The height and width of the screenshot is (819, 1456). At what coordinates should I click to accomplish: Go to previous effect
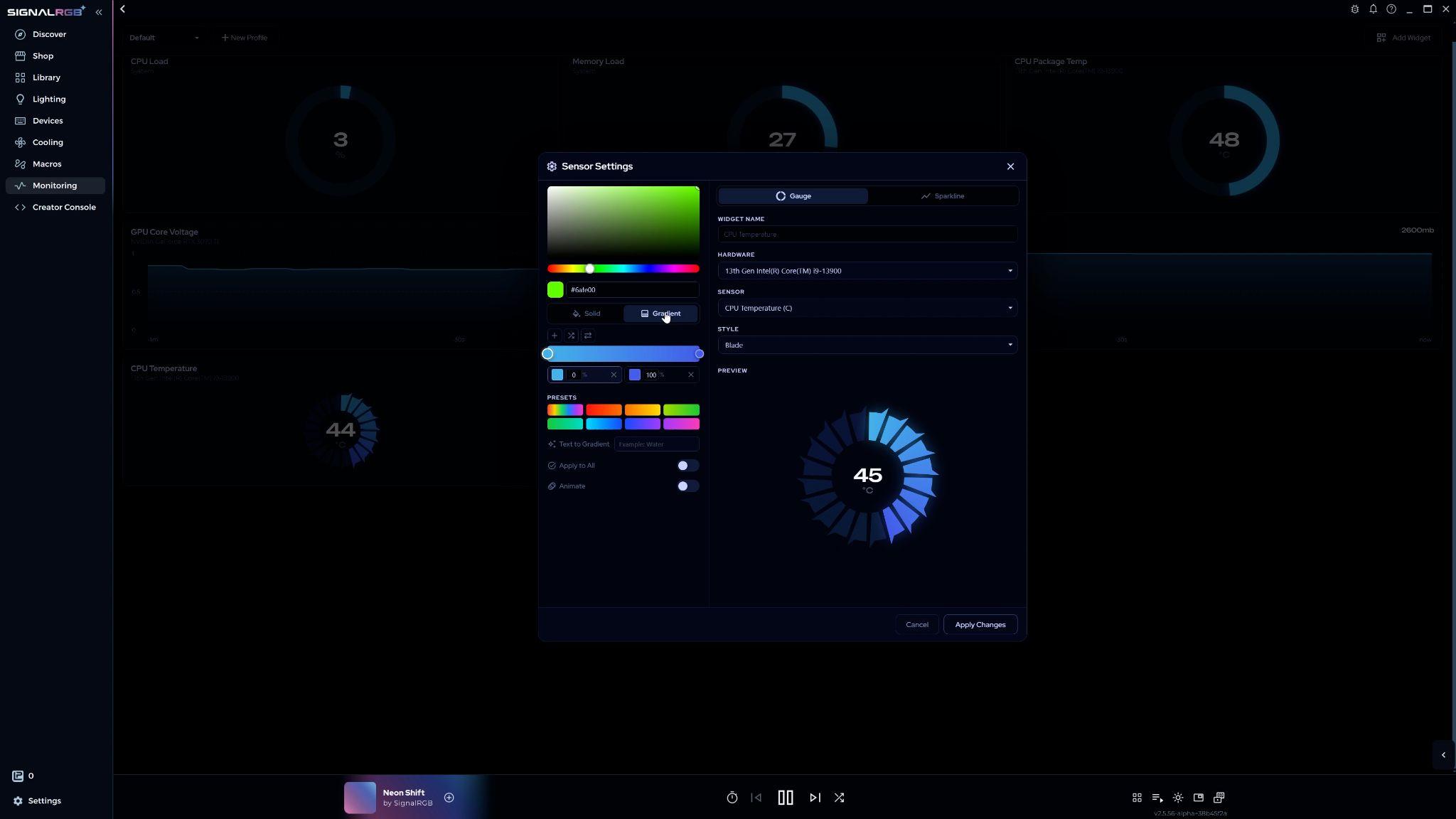click(756, 798)
